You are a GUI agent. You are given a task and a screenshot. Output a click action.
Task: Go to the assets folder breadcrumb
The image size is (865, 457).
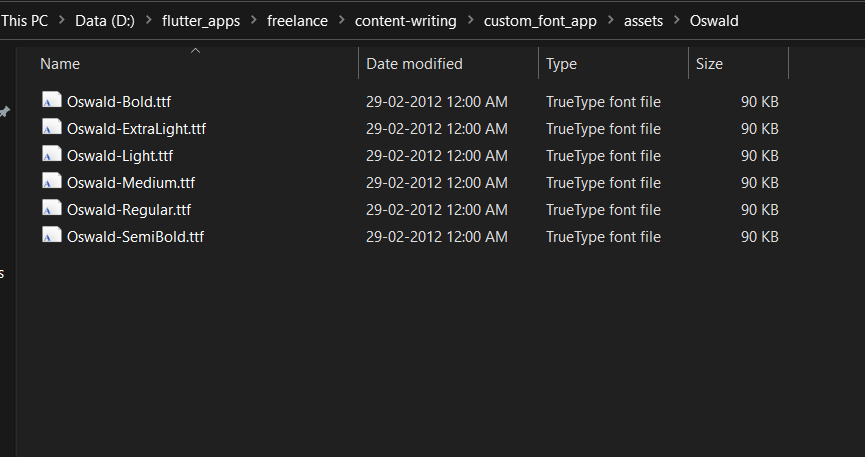pyautogui.click(x=643, y=21)
